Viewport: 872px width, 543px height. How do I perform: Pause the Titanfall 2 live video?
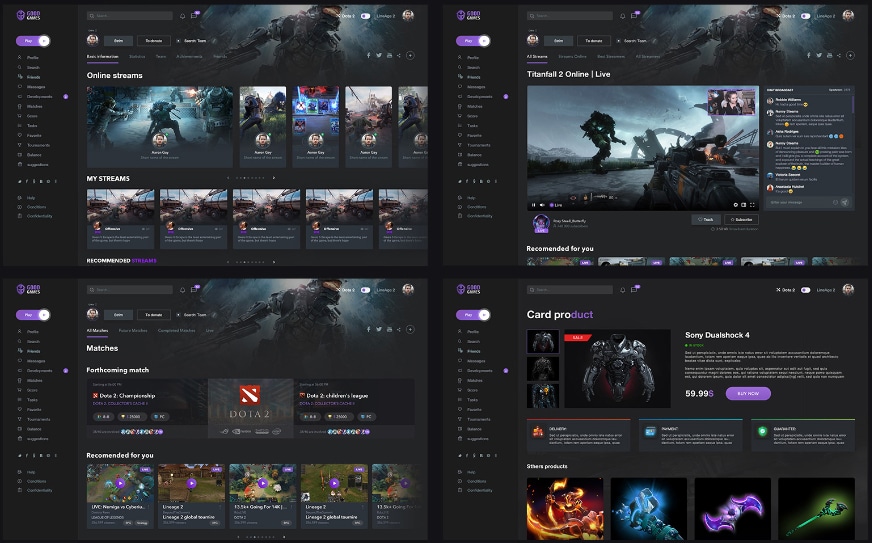click(x=533, y=205)
